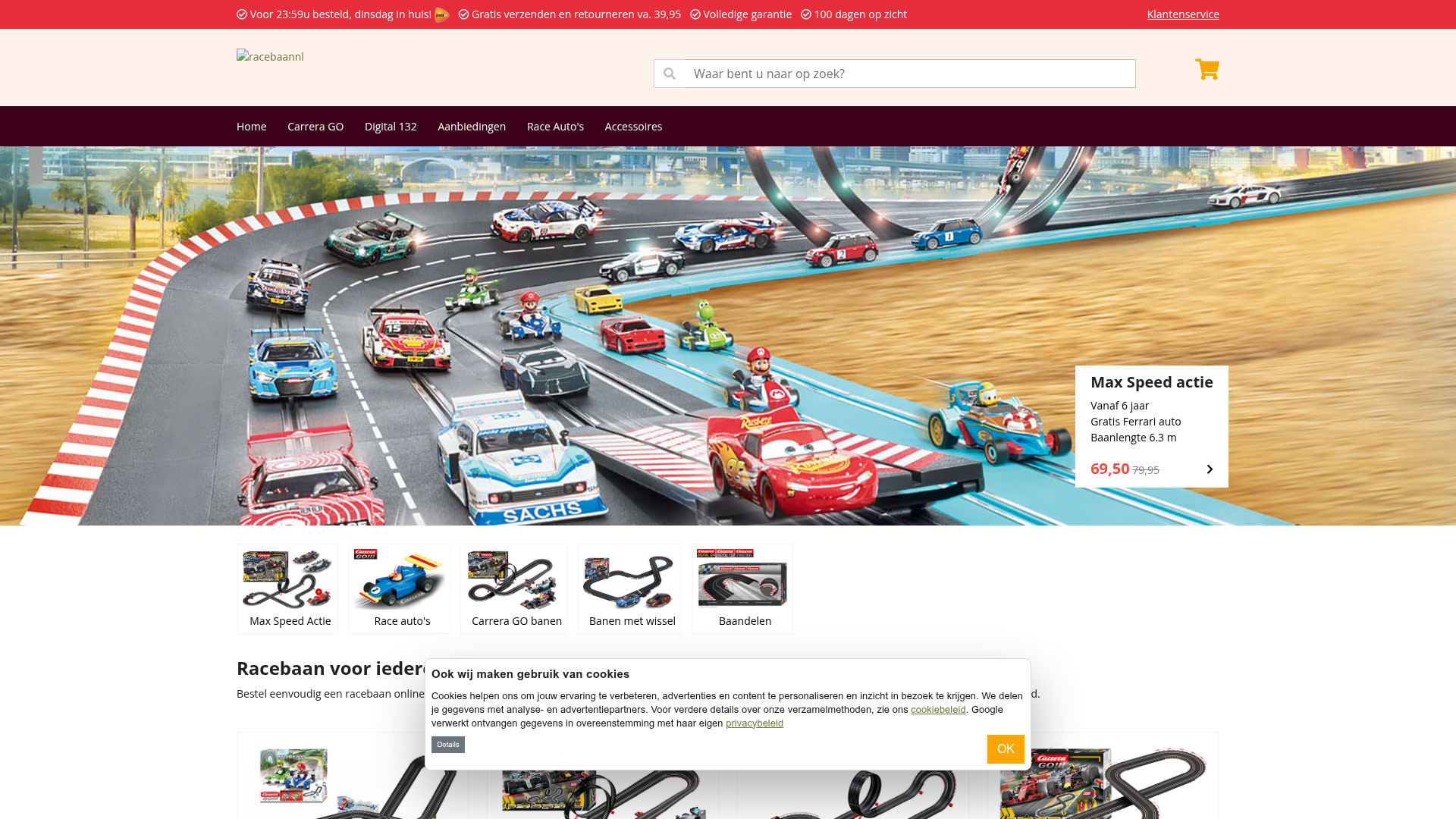Accept cookies with the OK button
1456x819 pixels.
coord(1006,749)
